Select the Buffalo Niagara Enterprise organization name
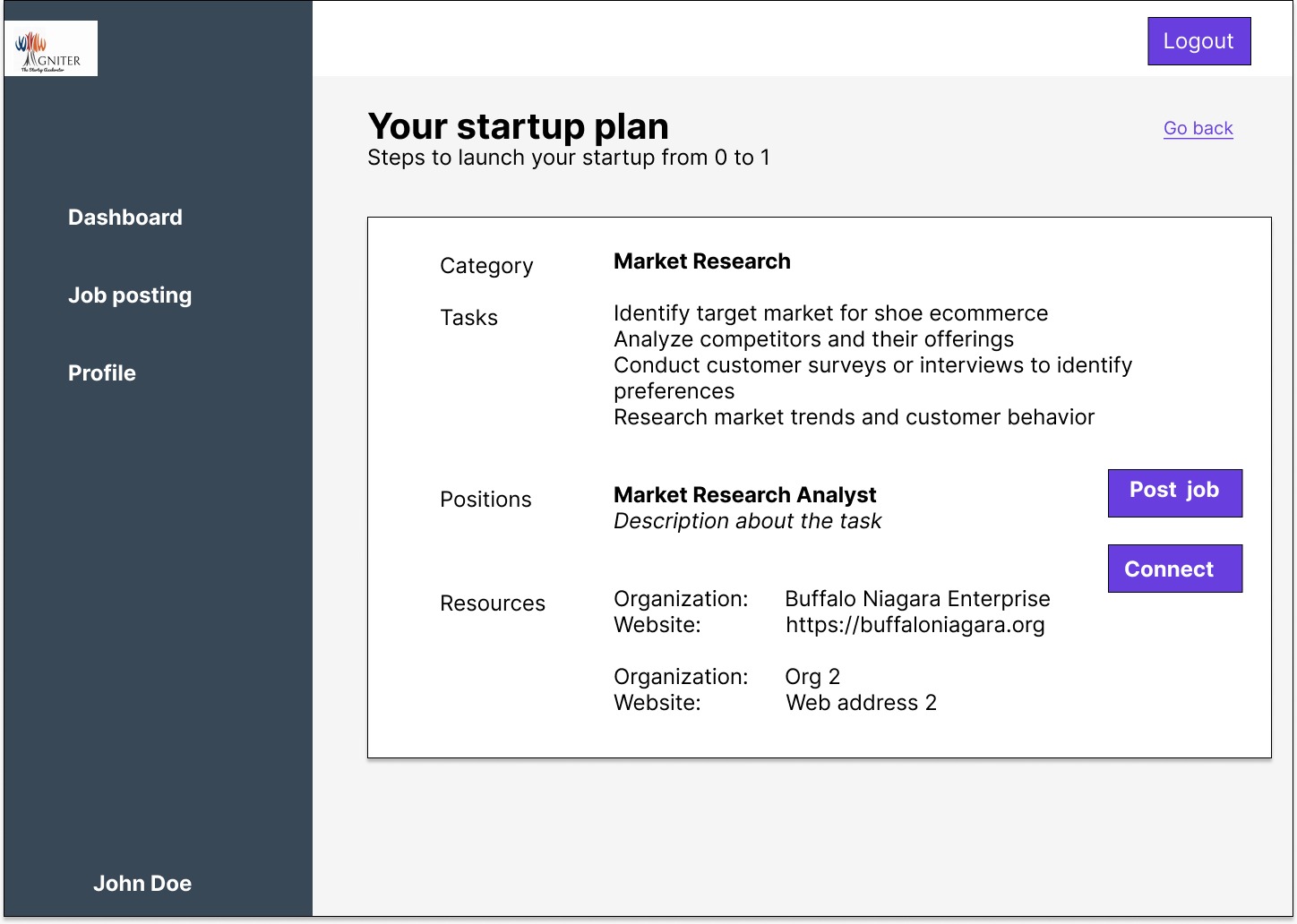 click(x=917, y=599)
